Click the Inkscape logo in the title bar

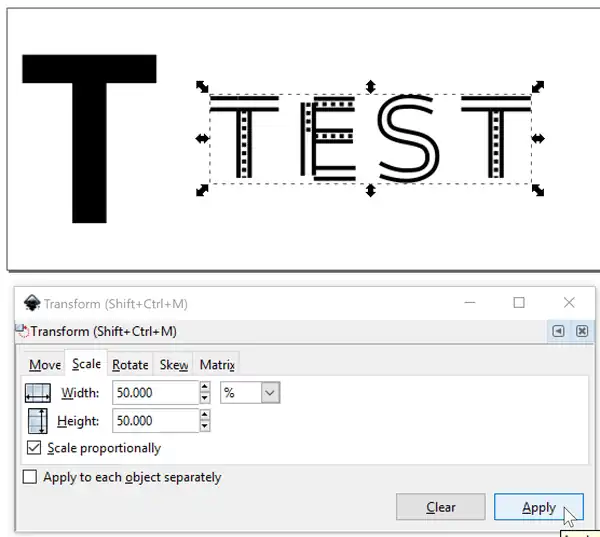point(31,304)
